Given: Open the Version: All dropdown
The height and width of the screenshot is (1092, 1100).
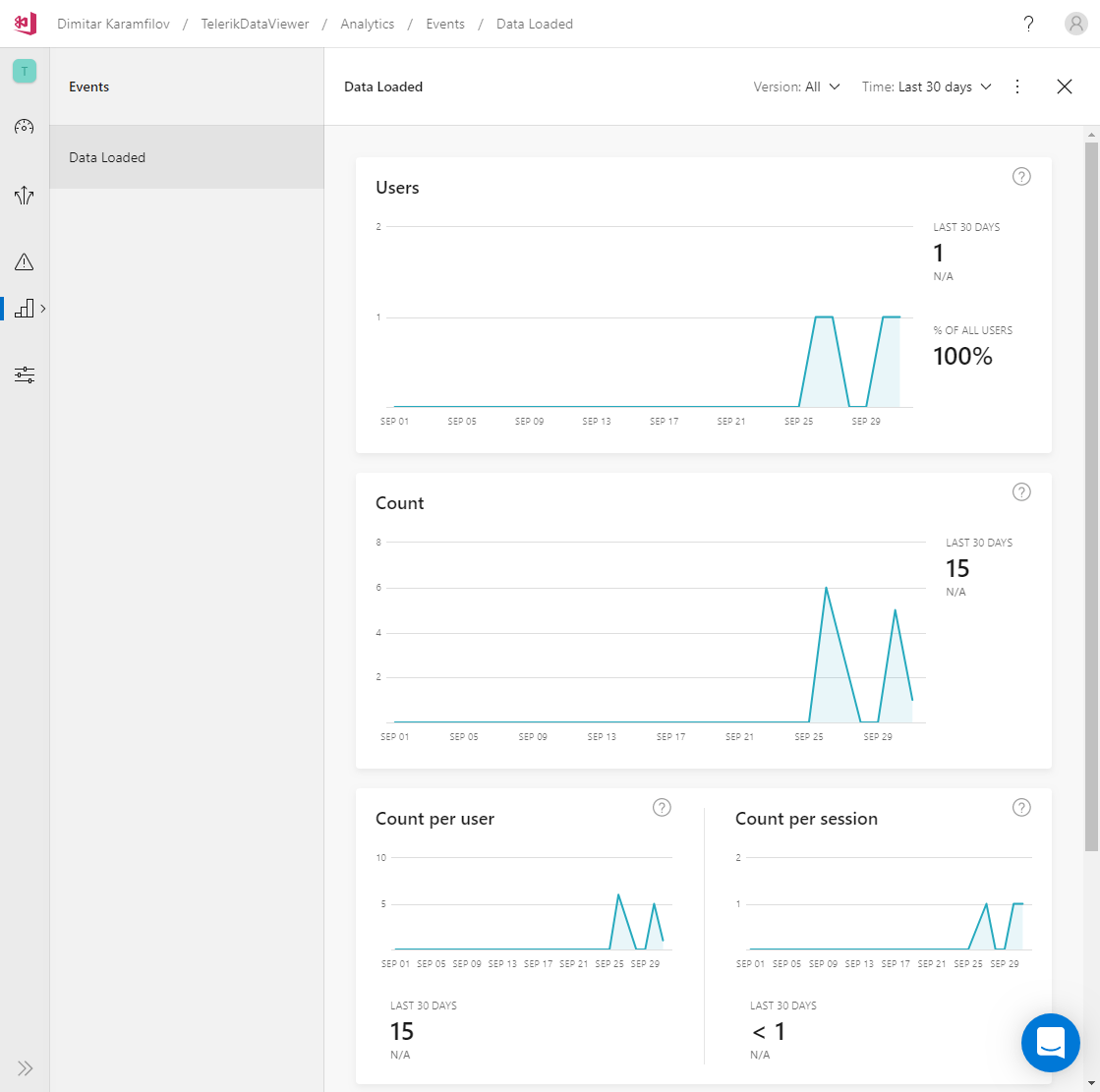Looking at the screenshot, I should pyautogui.click(x=796, y=86).
